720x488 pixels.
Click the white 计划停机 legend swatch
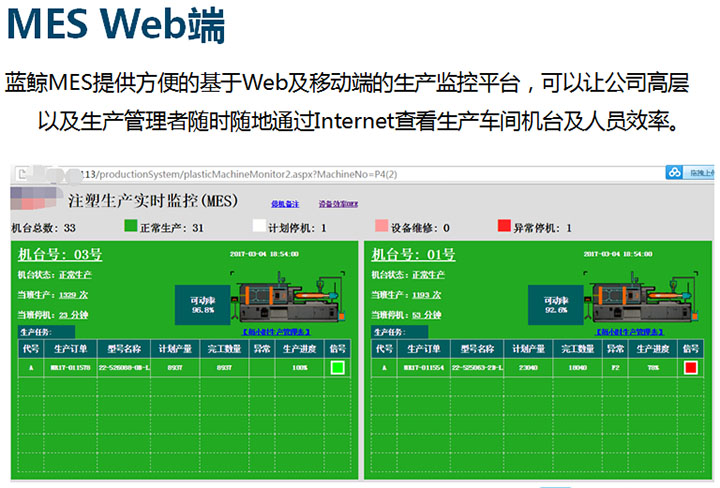259,225
